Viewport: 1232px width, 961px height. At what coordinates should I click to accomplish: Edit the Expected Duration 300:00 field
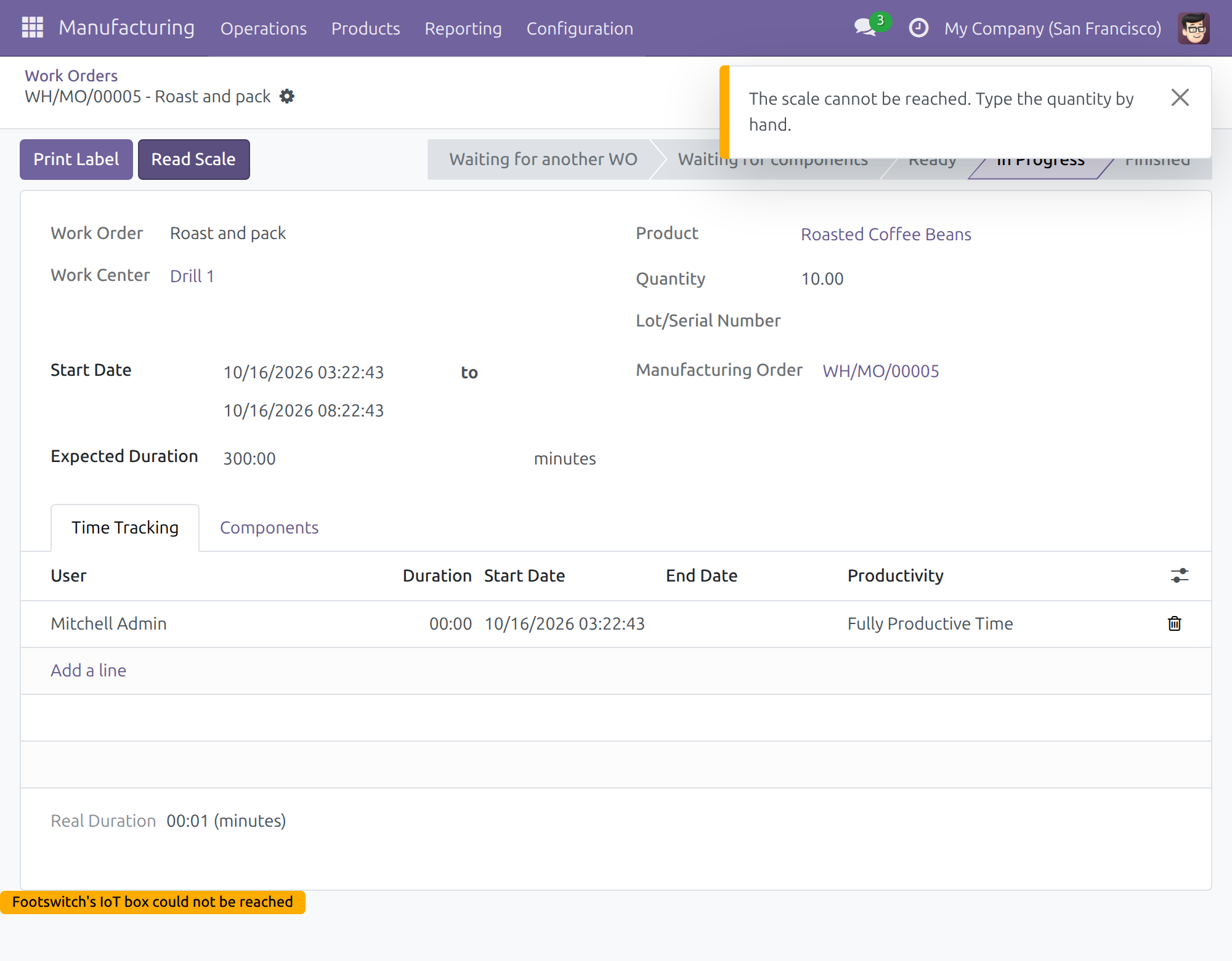click(249, 458)
